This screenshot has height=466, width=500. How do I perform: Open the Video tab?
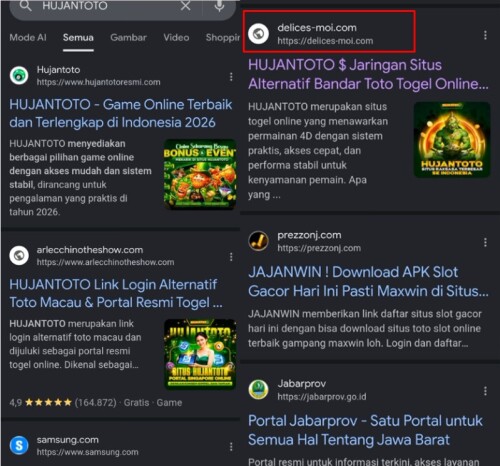[x=176, y=38]
